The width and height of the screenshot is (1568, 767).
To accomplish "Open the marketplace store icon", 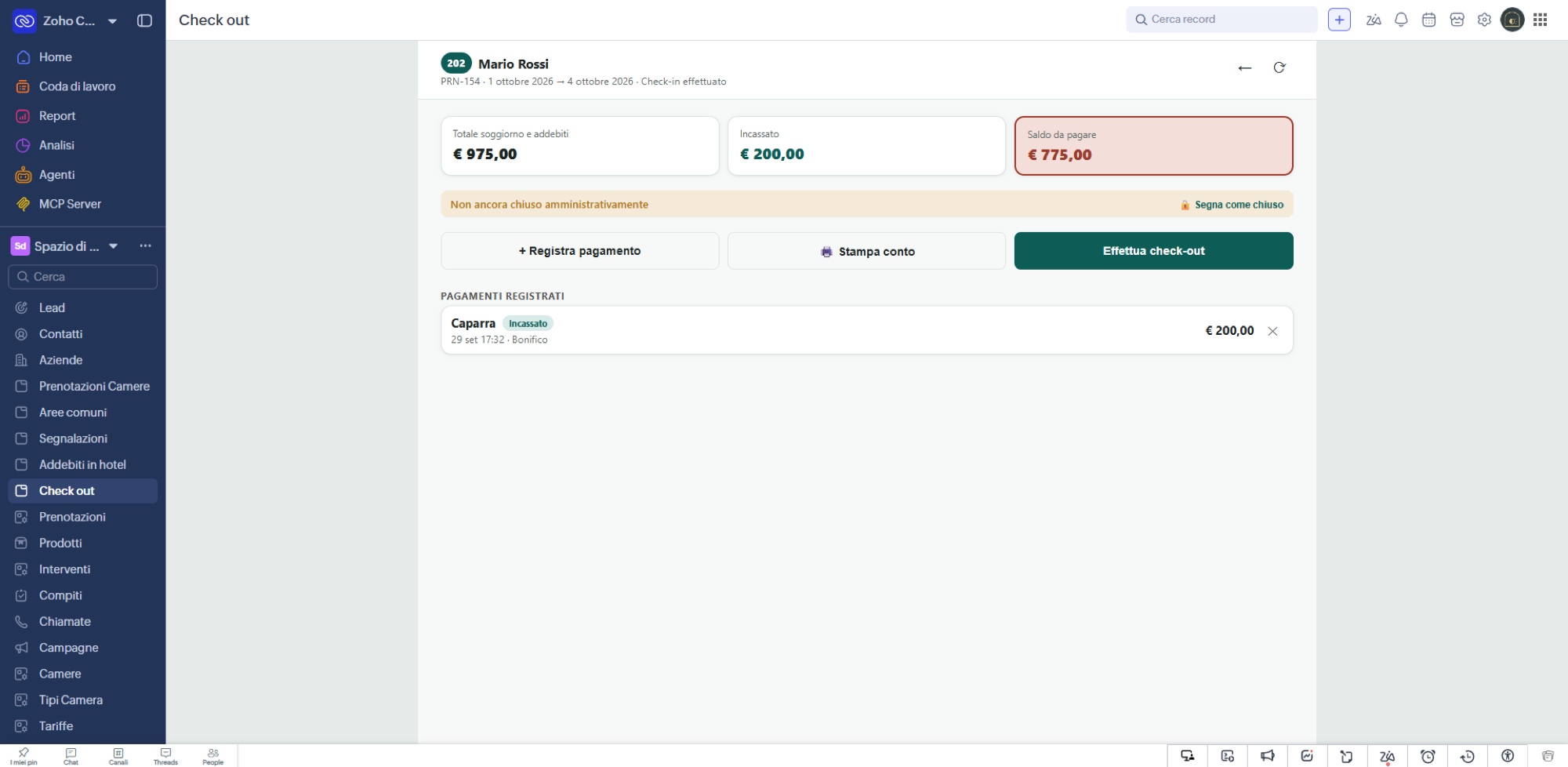I will click(1457, 20).
